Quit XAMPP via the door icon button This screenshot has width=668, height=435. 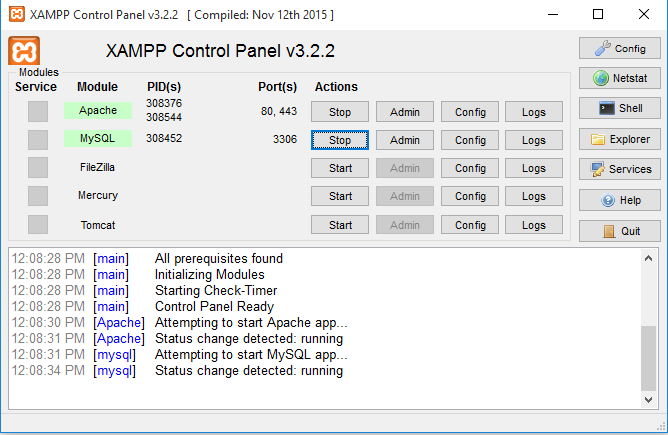pyautogui.click(x=619, y=231)
